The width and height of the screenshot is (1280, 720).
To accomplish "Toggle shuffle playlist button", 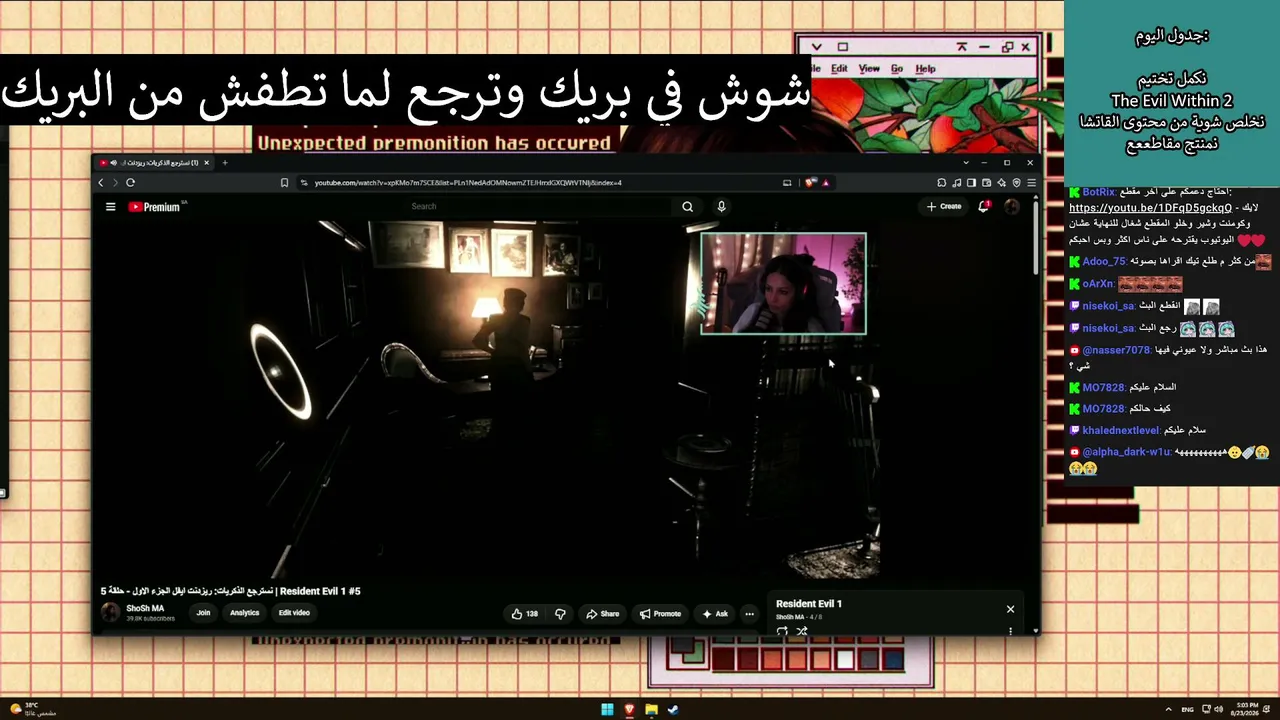I will (x=801, y=631).
